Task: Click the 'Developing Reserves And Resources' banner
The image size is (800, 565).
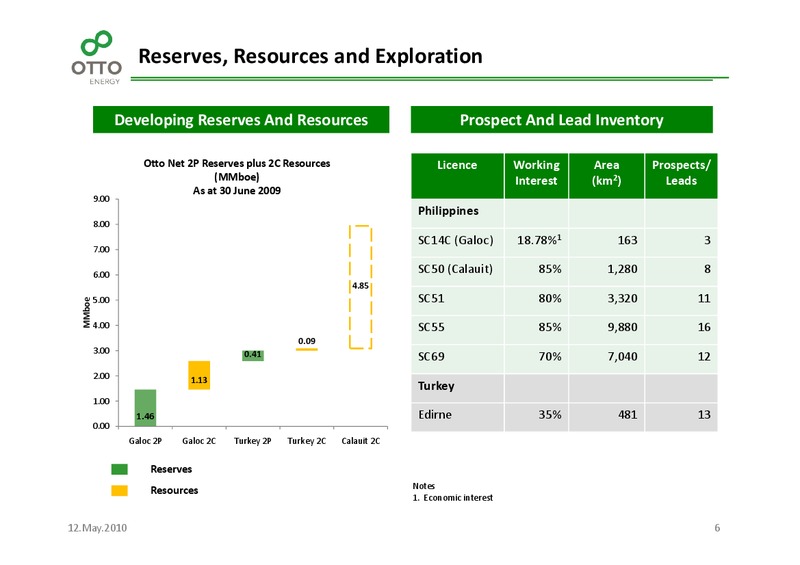Action: point(241,120)
